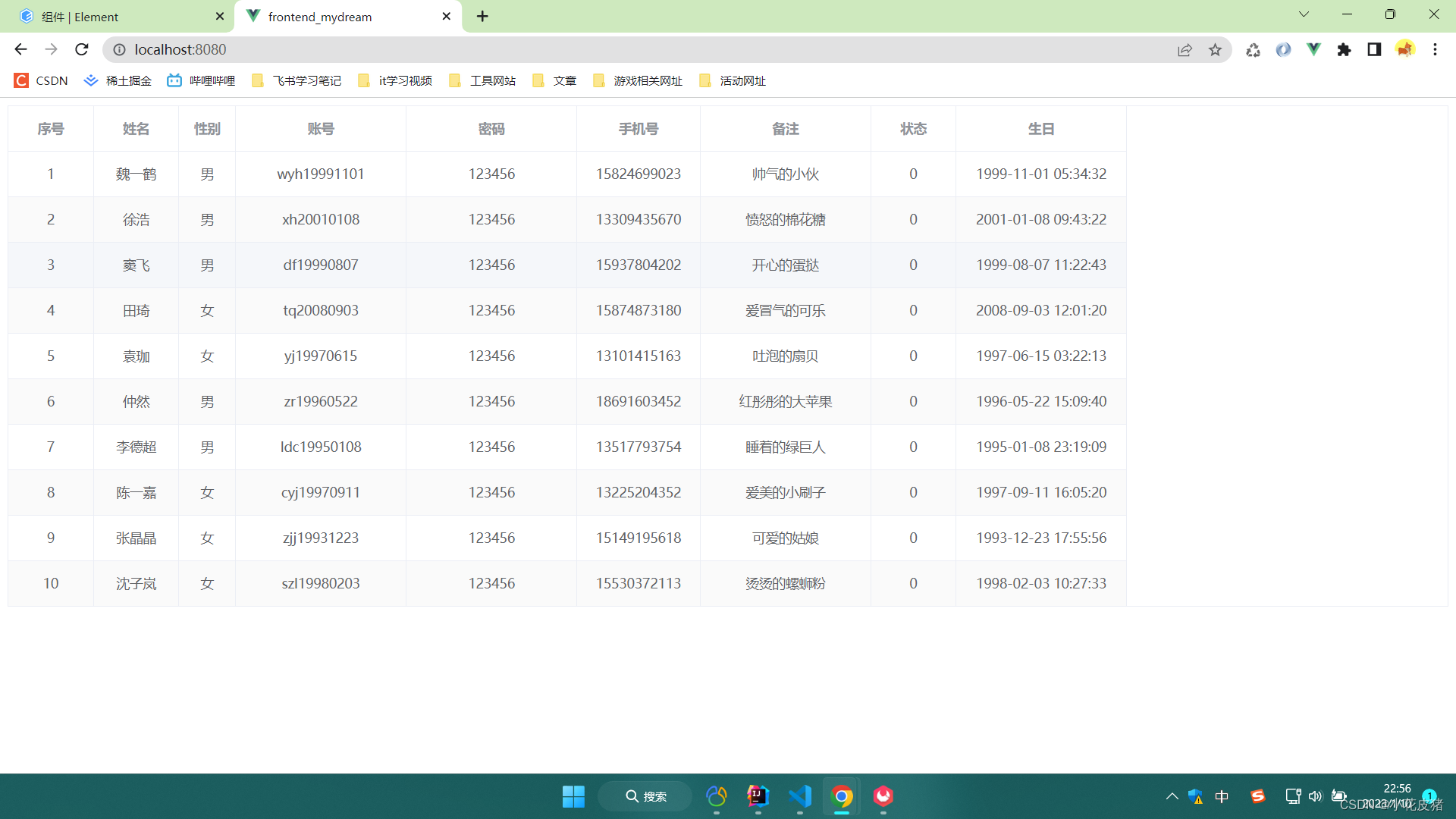The width and height of the screenshot is (1456, 819).
Task: Click the taskbar 搜索 search box
Action: click(x=645, y=796)
